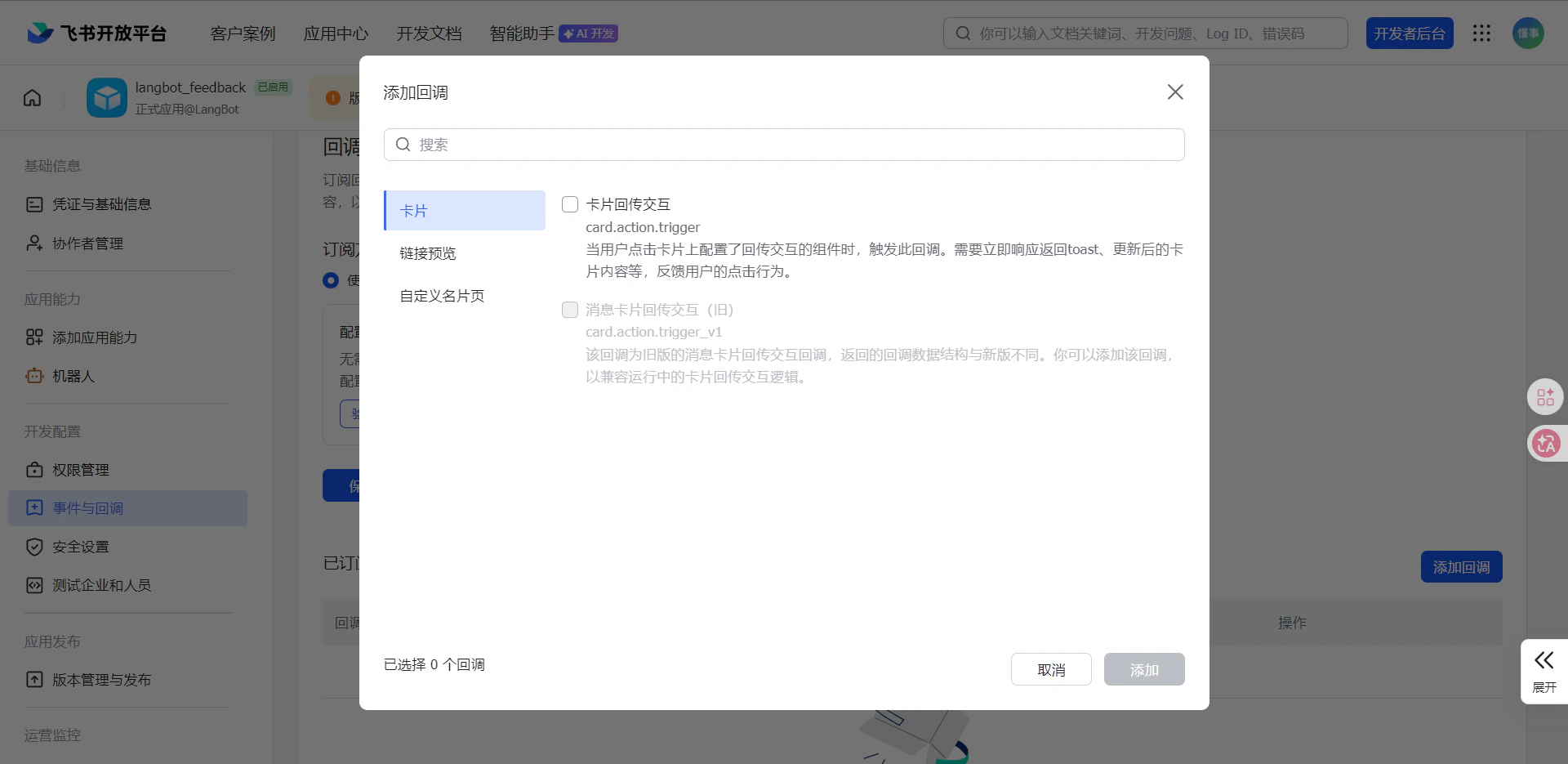Click the langbot_feedback app icon
Screen dimensions: 1568x764
pos(106,97)
